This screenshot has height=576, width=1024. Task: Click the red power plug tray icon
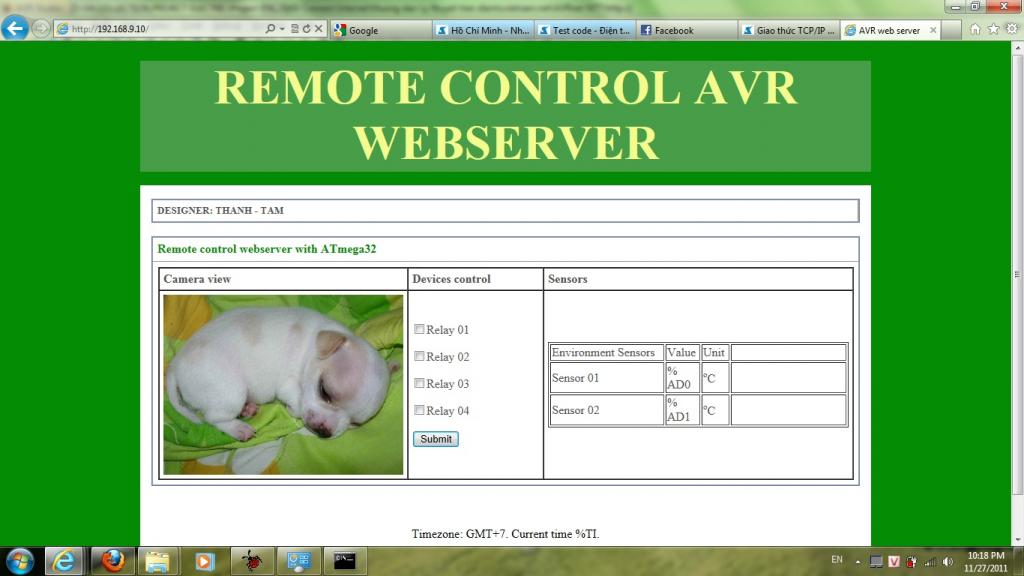pyautogui.click(x=911, y=562)
